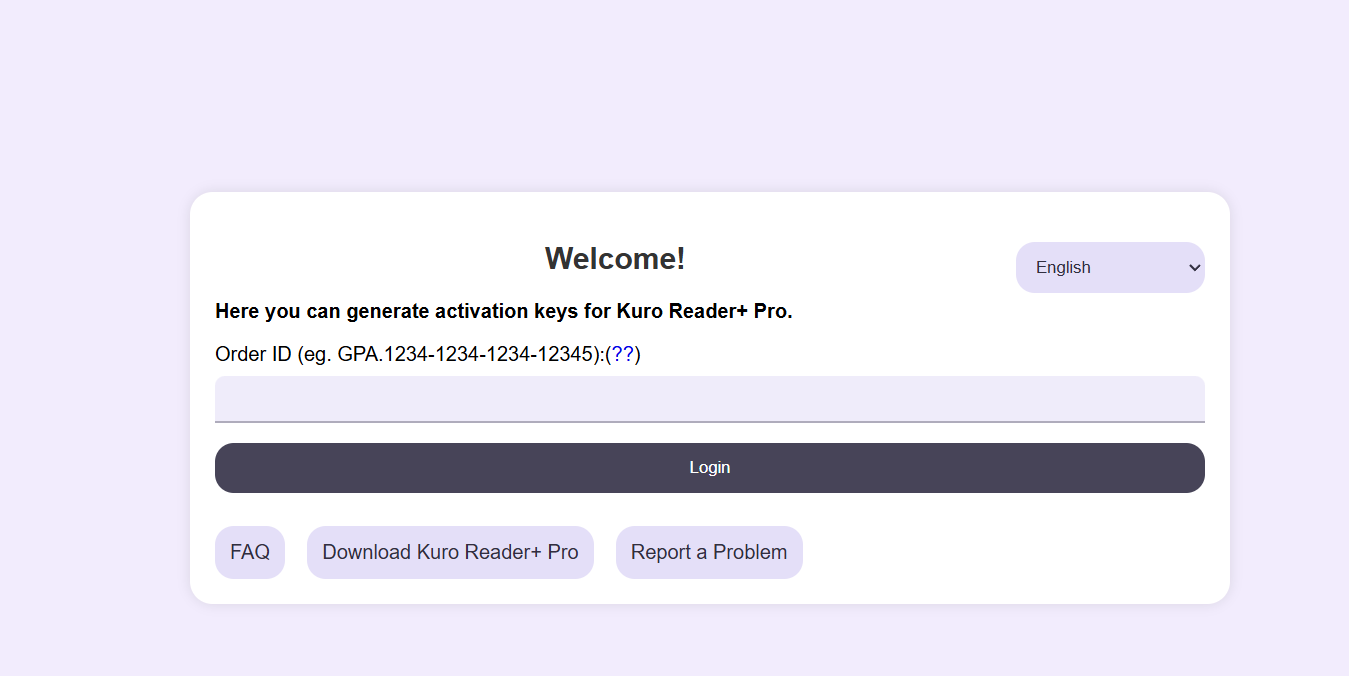Click the "Welcome!" heading
1349x676 pixels.
click(x=615, y=259)
